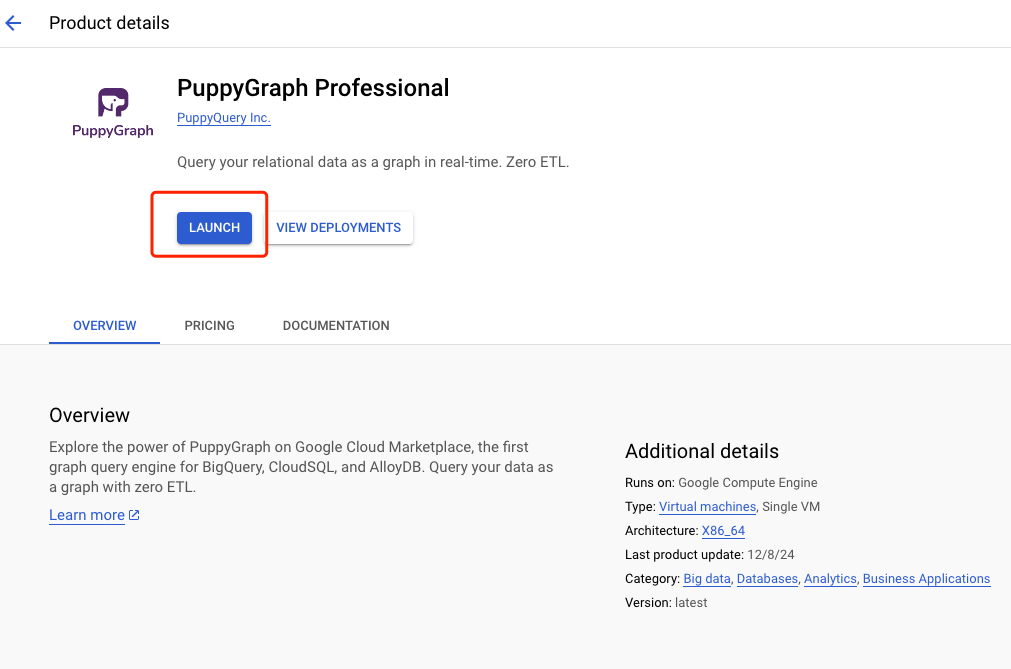This screenshot has height=669, width=1011.
Task: Select the PuppyGraph Professional title text
Action: coord(313,88)
